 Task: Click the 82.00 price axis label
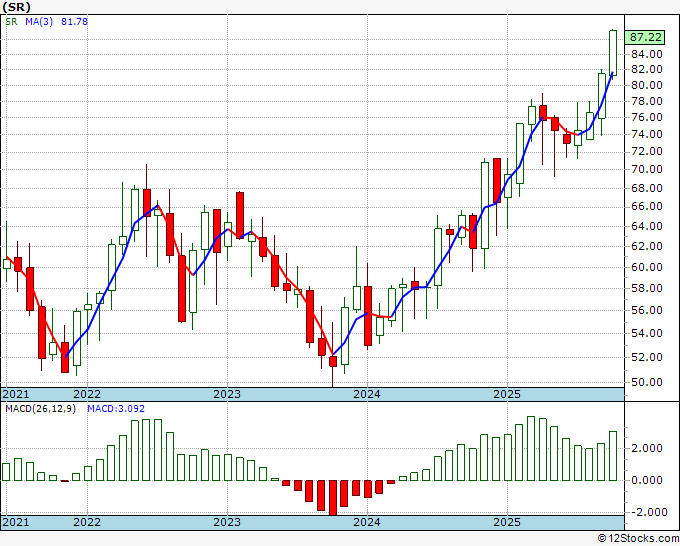click(646, 69)
